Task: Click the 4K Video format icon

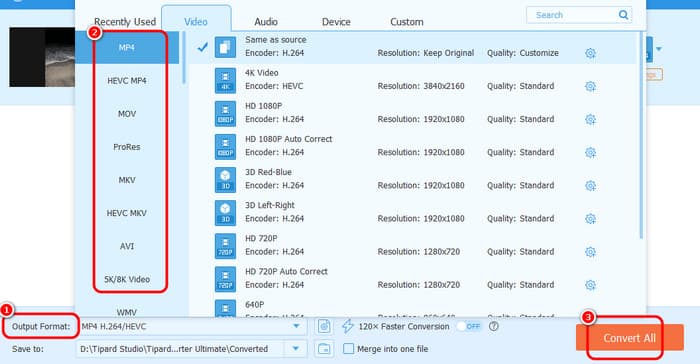Action: point(225,80)
